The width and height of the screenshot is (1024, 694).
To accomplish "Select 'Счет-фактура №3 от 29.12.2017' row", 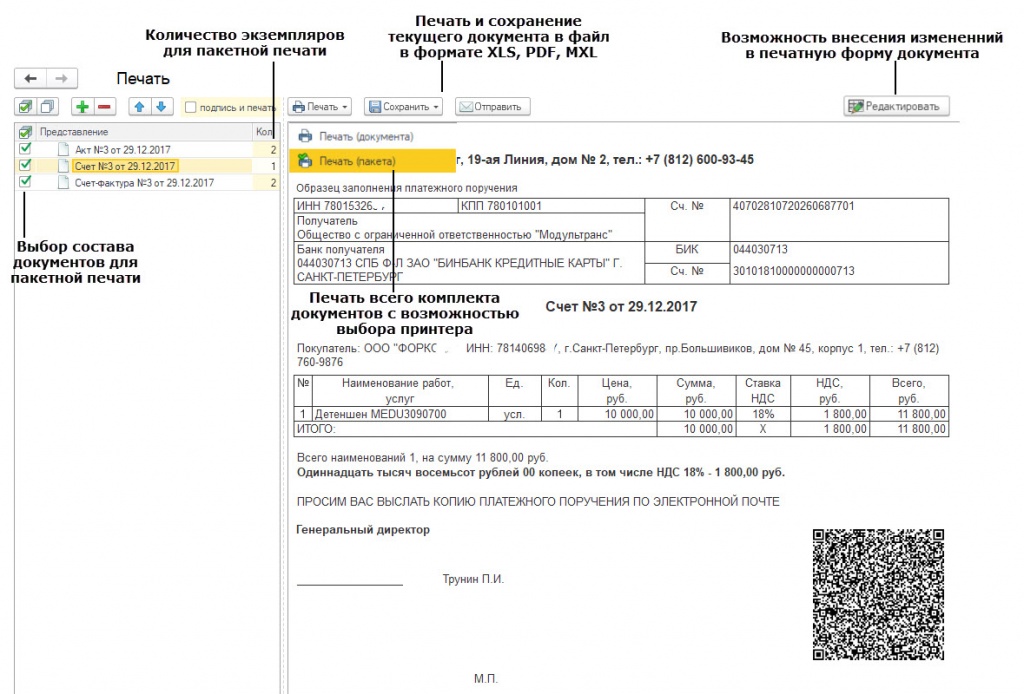I will (147, 183).
